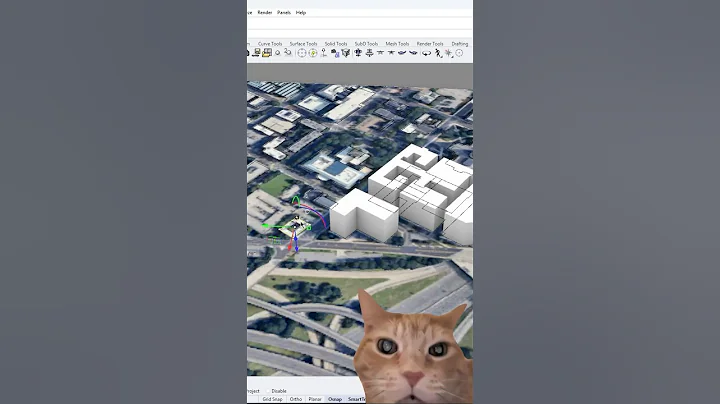Click the yellow layout window toolbar icon

[267, 53]
